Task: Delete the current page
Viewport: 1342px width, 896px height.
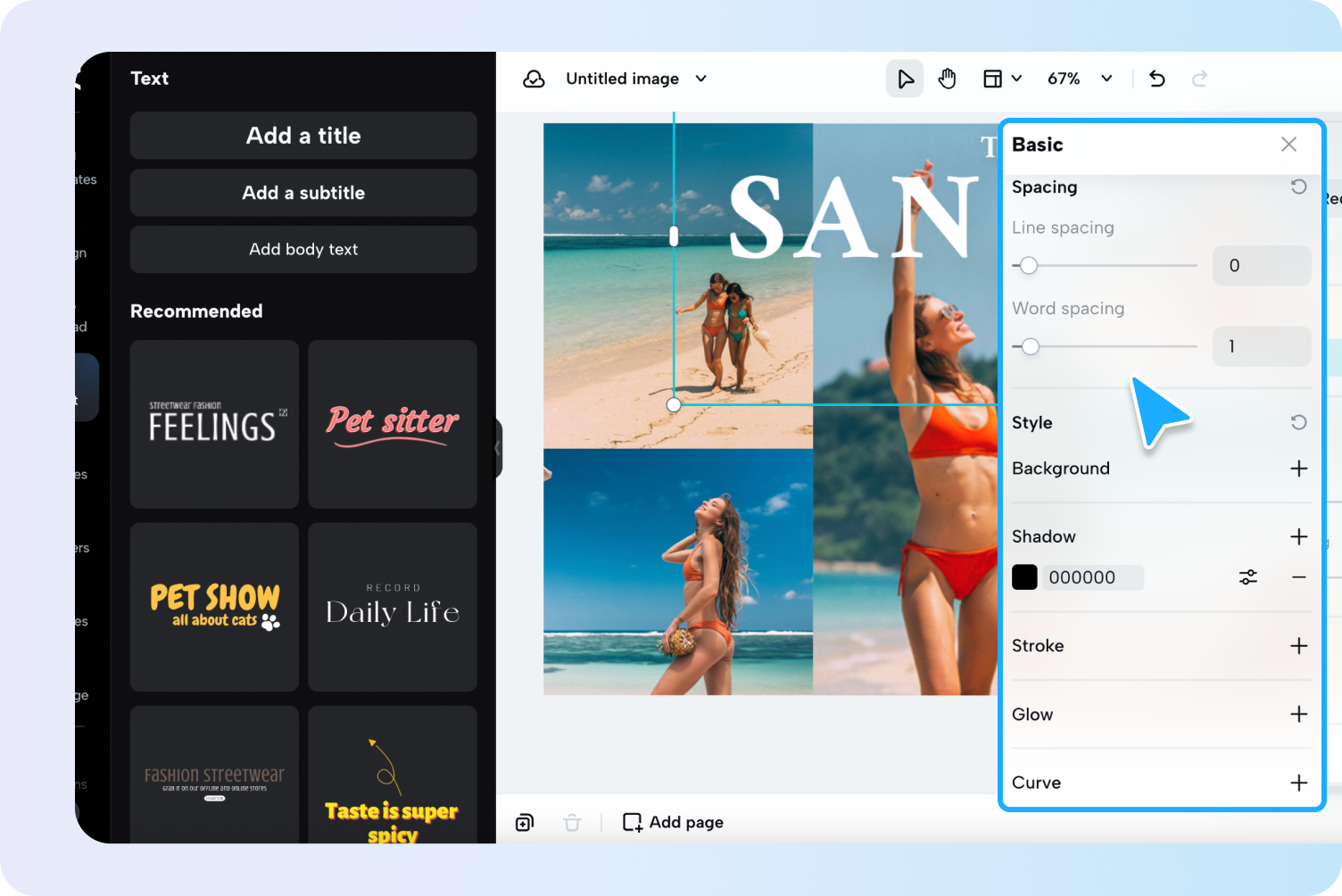Action: coord(573,822)
